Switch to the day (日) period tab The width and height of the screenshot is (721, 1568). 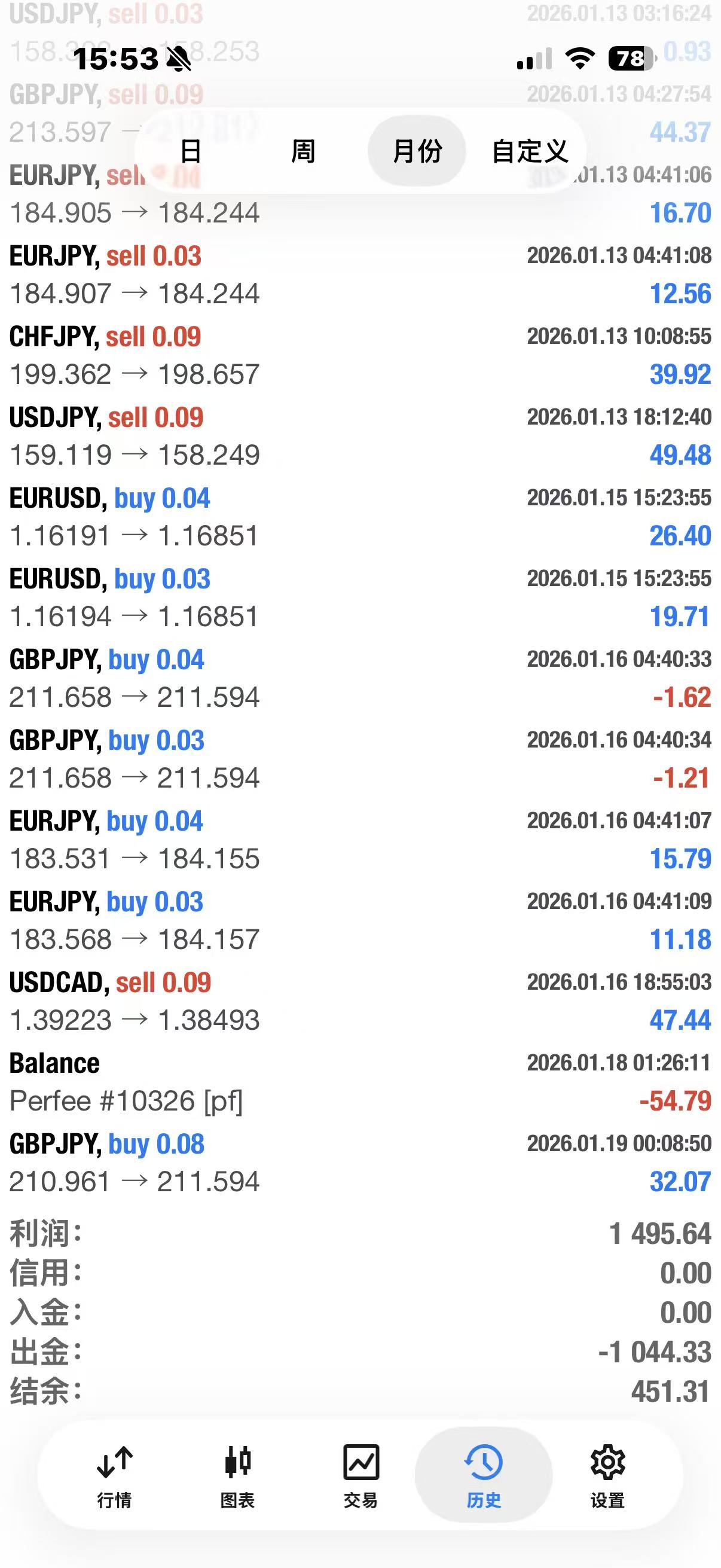191,151
